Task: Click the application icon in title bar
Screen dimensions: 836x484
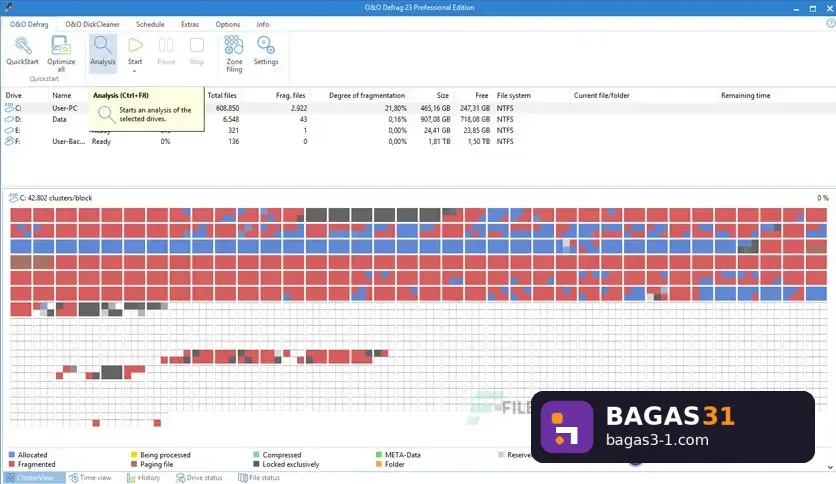Action: click(7, 7)
